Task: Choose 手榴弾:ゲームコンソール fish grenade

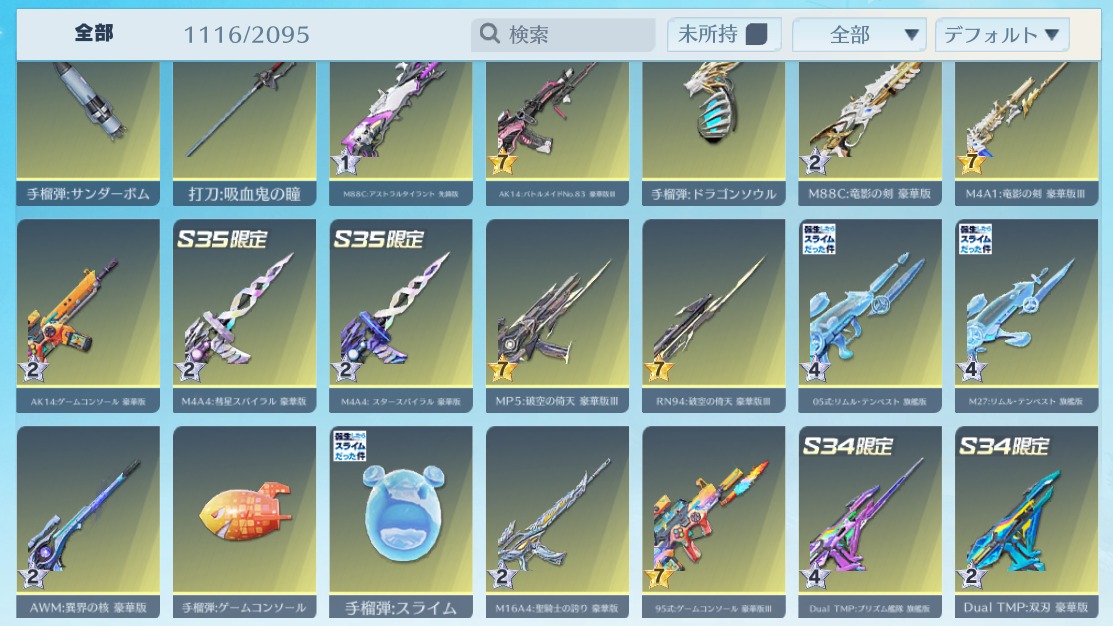Action: 244,522
